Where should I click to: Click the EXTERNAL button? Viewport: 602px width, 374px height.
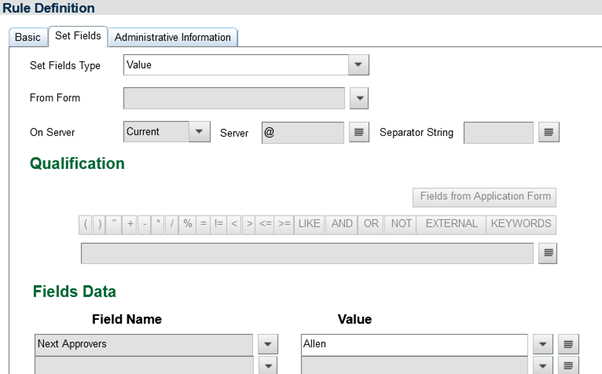(x=451, y=225)
